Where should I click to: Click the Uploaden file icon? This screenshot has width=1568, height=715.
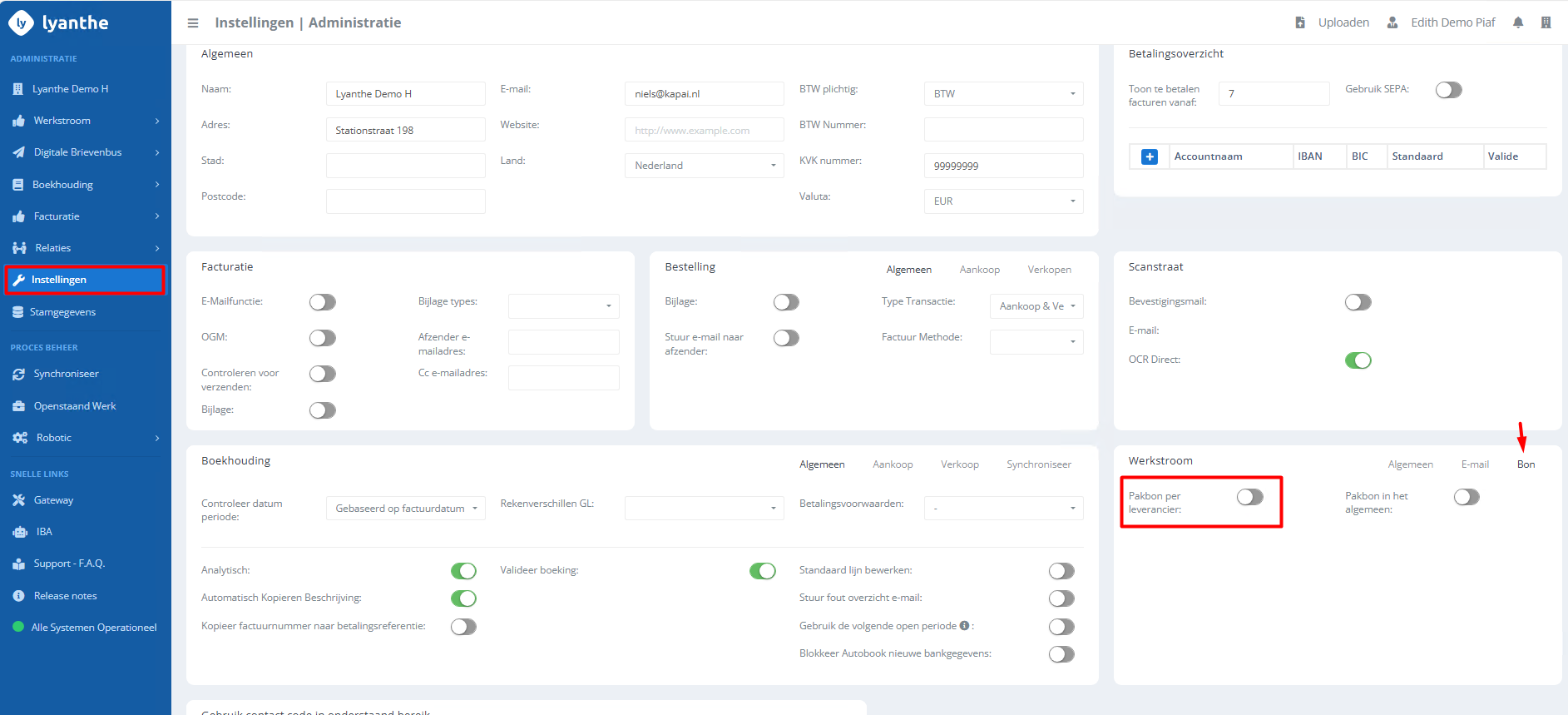[1300, 22]
